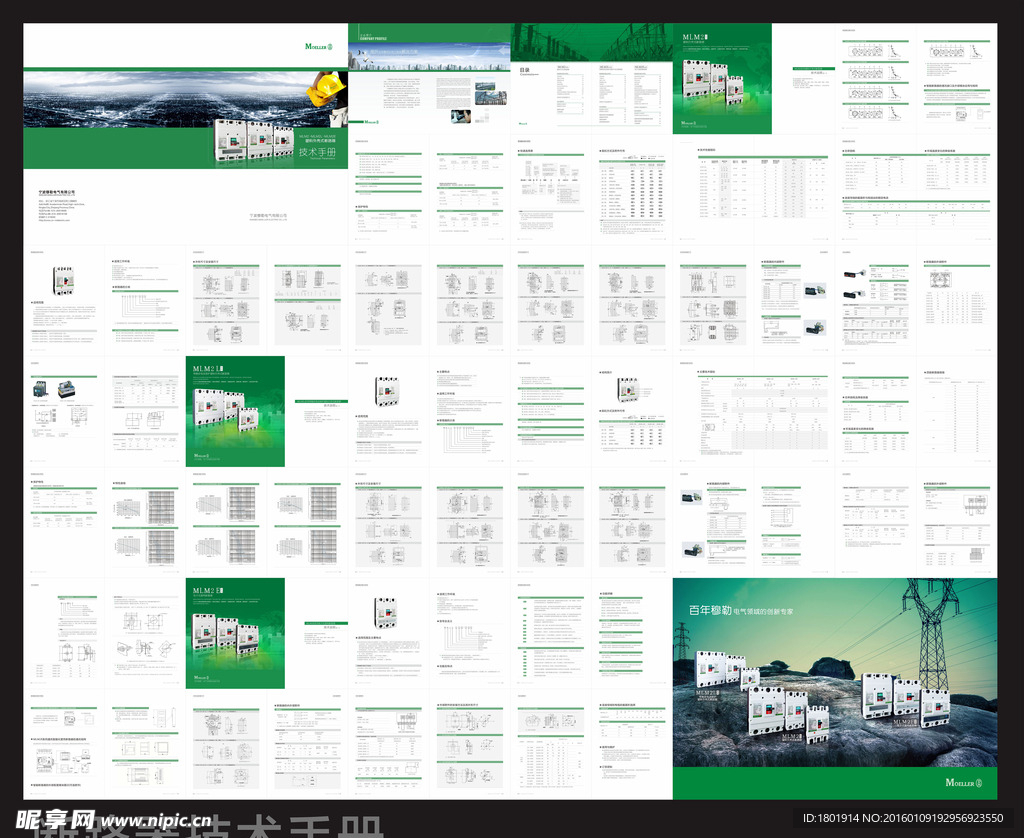Screen dimensions: 1024x838
Task: Click the large transmission tower on the poster
Action: (x=935, y=635)
